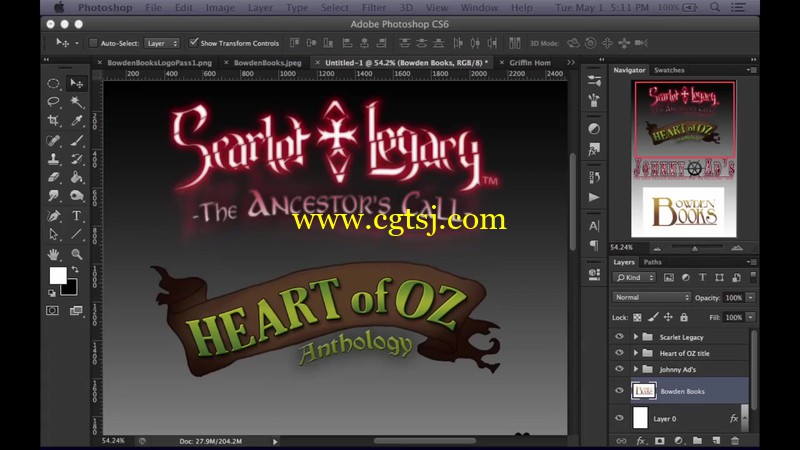This screenshot has height=450, width=800.
Task: Toggle Quick Mask mode
Action: tap(52, 310)
